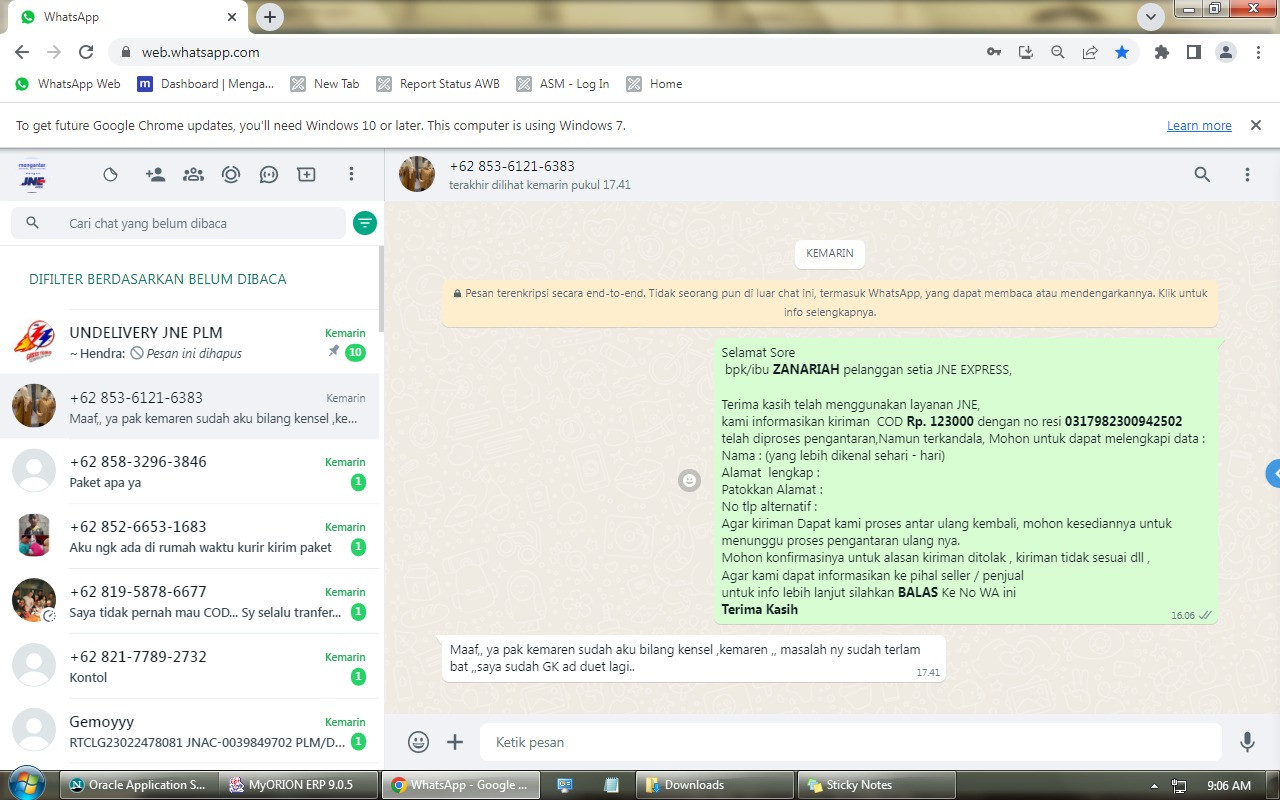Viewport: 1280px width, 800px height.
Task: Open the conversation three-dot menu
Action: point(1247,174)
